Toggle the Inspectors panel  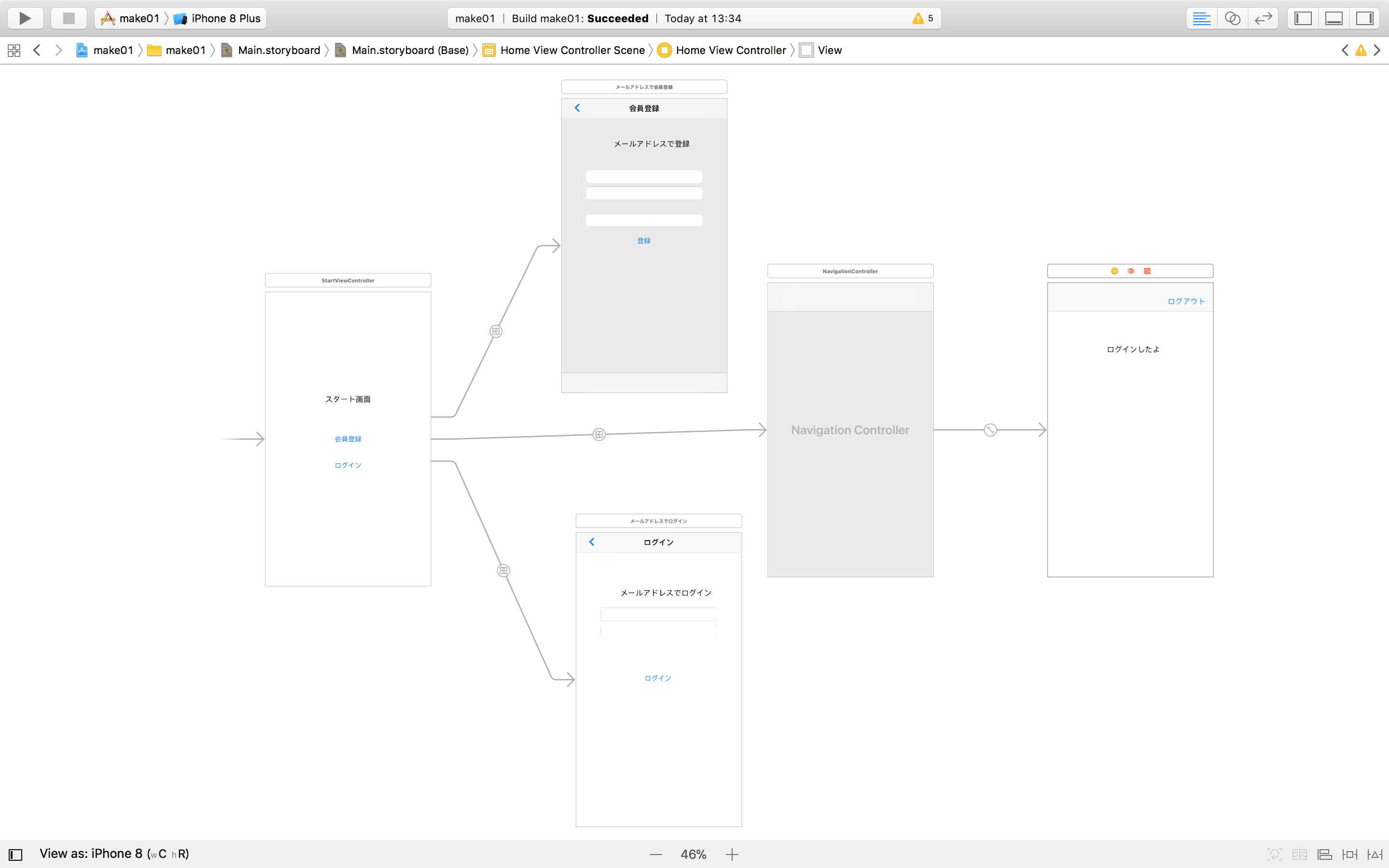[x=1364, y=18]
